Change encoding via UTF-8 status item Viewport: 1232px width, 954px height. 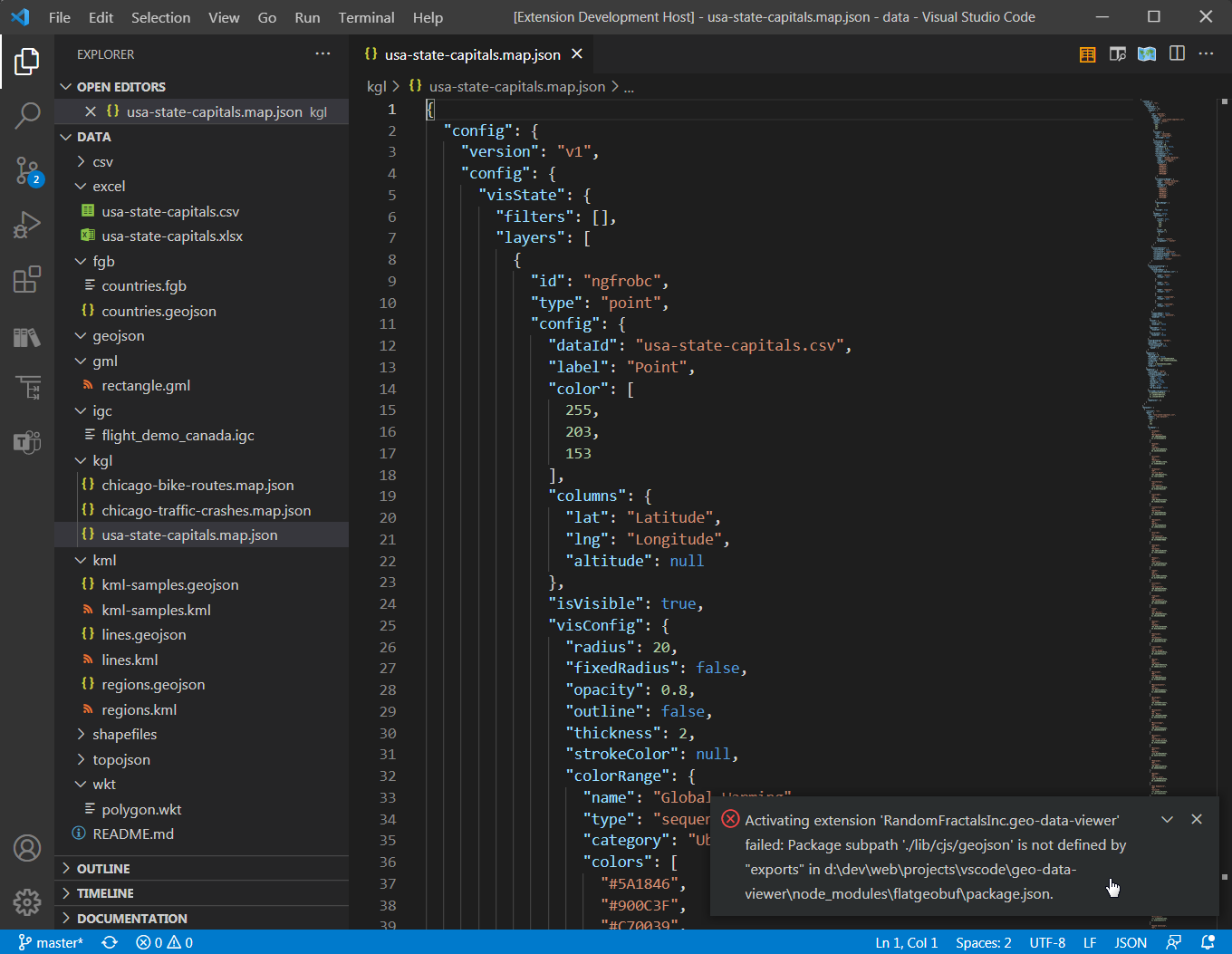pos(1047,942)
